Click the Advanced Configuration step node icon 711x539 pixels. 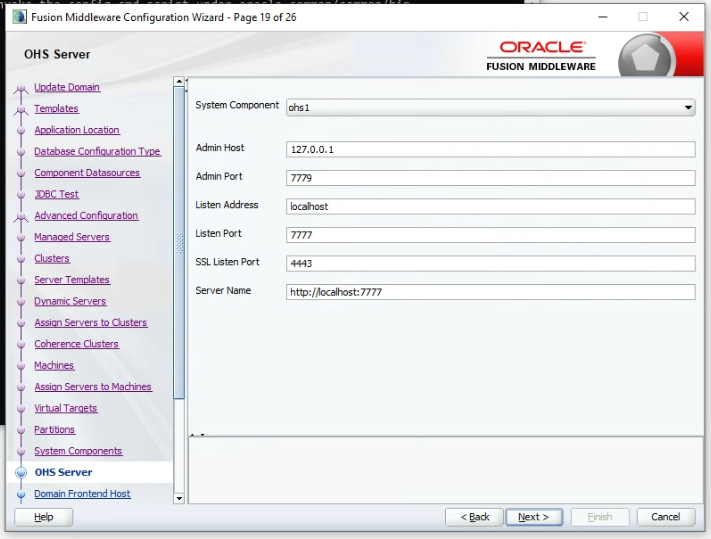pos(21,218)
